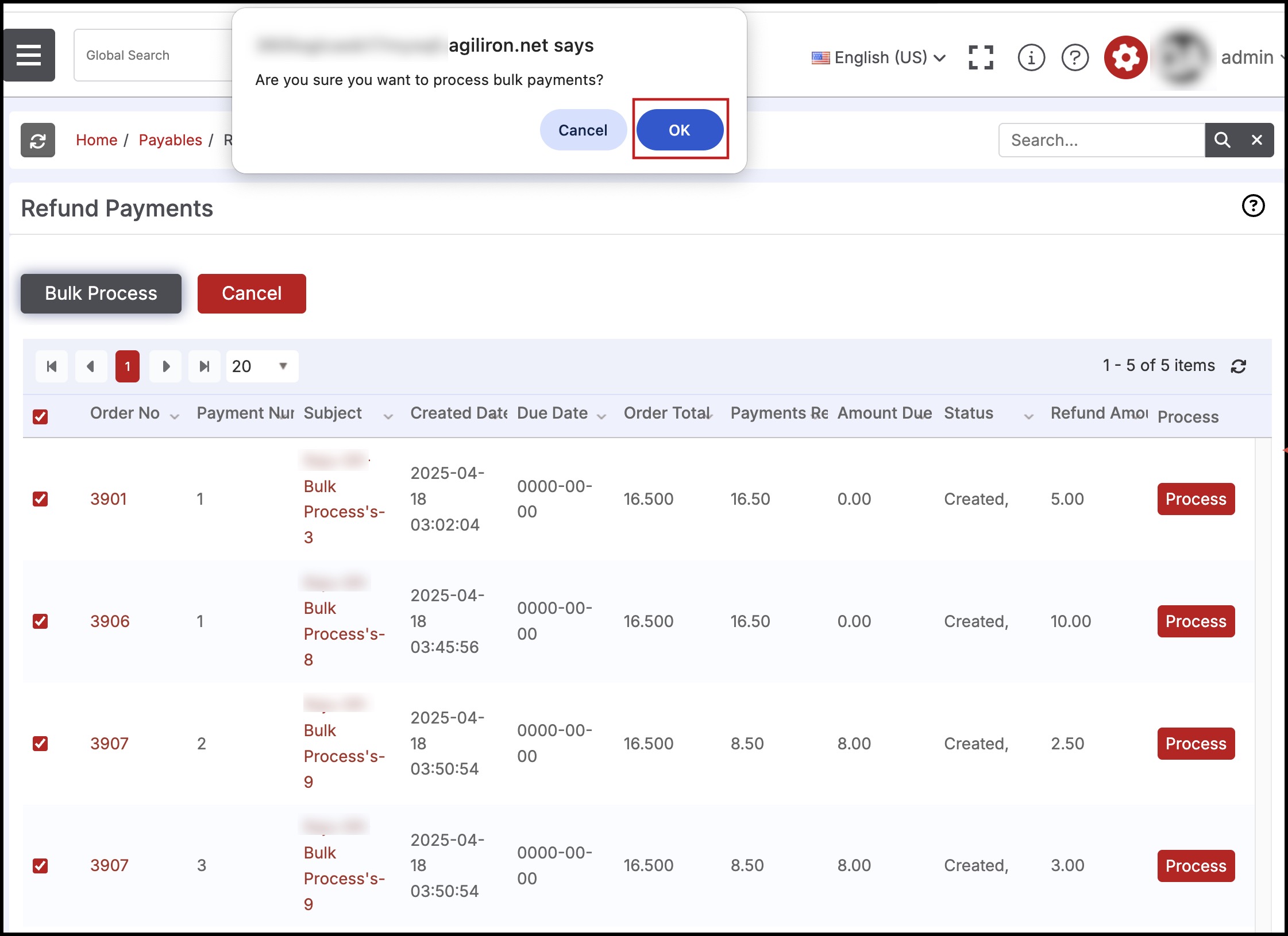
Task: Toggle fullscreen mode icon
Action: coord(980,57)
